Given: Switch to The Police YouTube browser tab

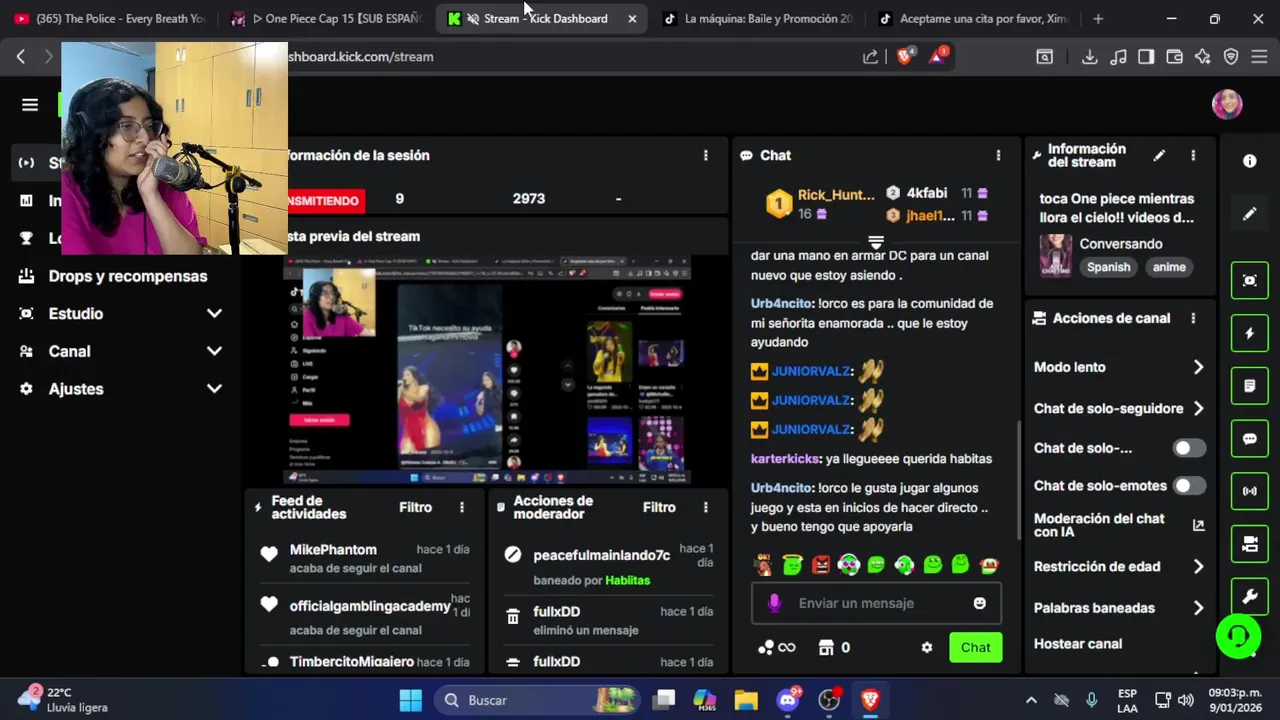Looking at the screenshot, I should (x=110, y=18).
